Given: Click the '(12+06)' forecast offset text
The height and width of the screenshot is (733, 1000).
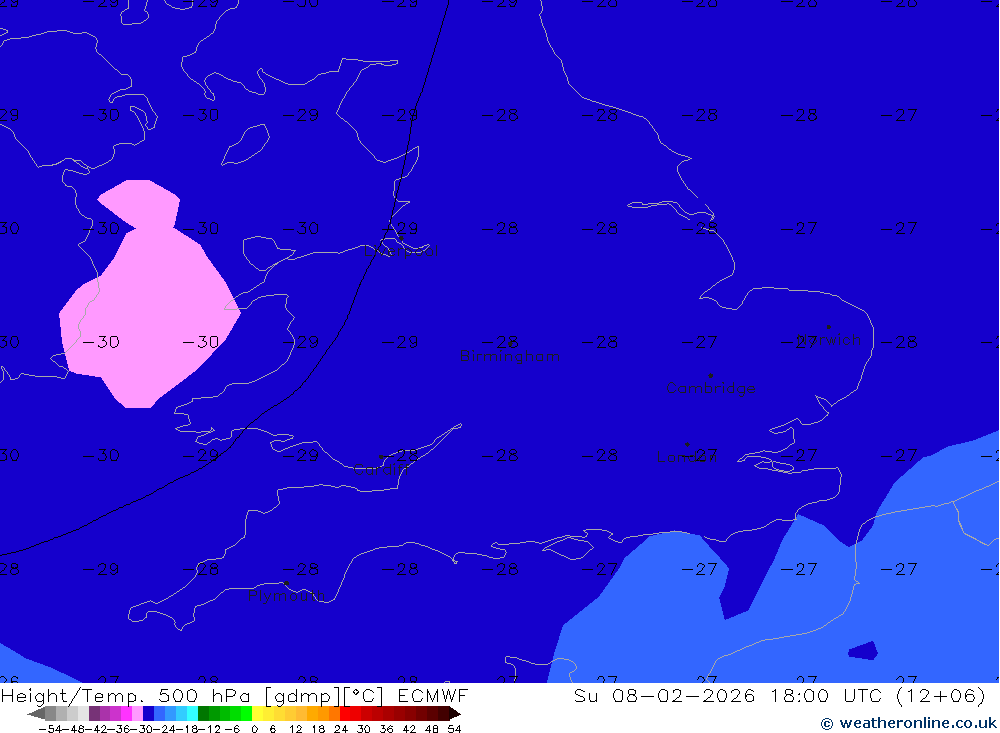Looking at the screenshot, I should tap(941, 696).
